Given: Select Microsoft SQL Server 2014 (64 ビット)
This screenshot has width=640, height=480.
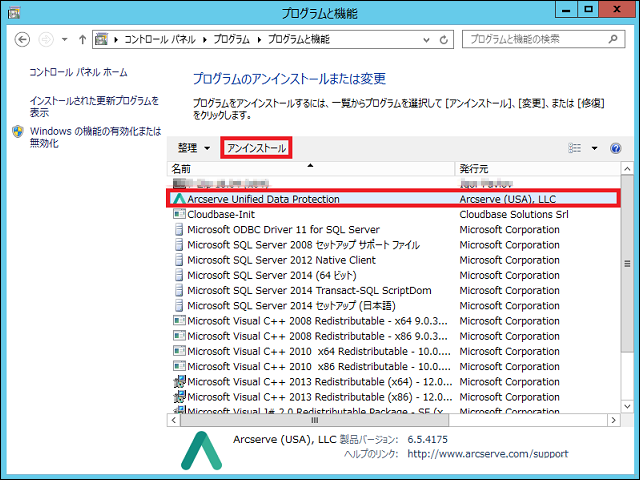Looking at the screenshot, I should coord(271,275).
